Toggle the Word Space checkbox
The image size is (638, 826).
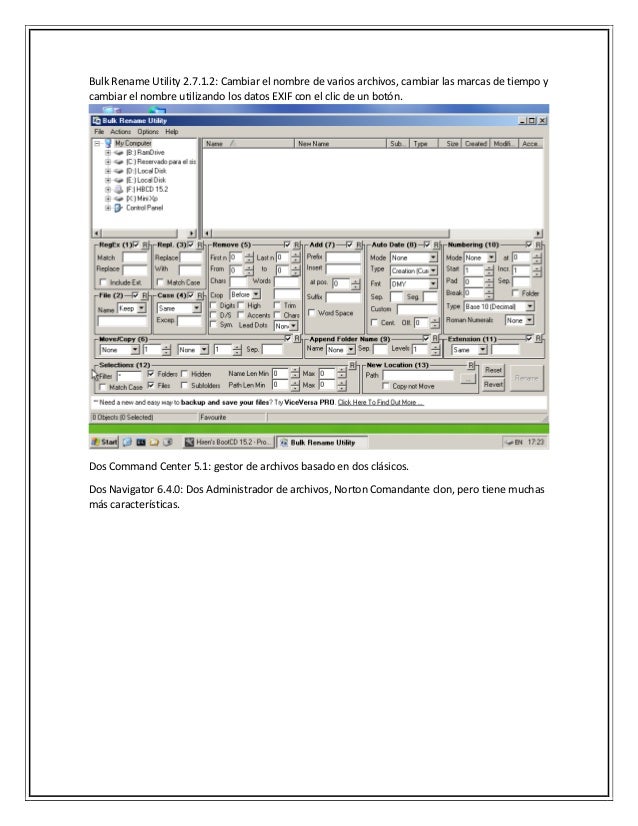tap(311, 313)
